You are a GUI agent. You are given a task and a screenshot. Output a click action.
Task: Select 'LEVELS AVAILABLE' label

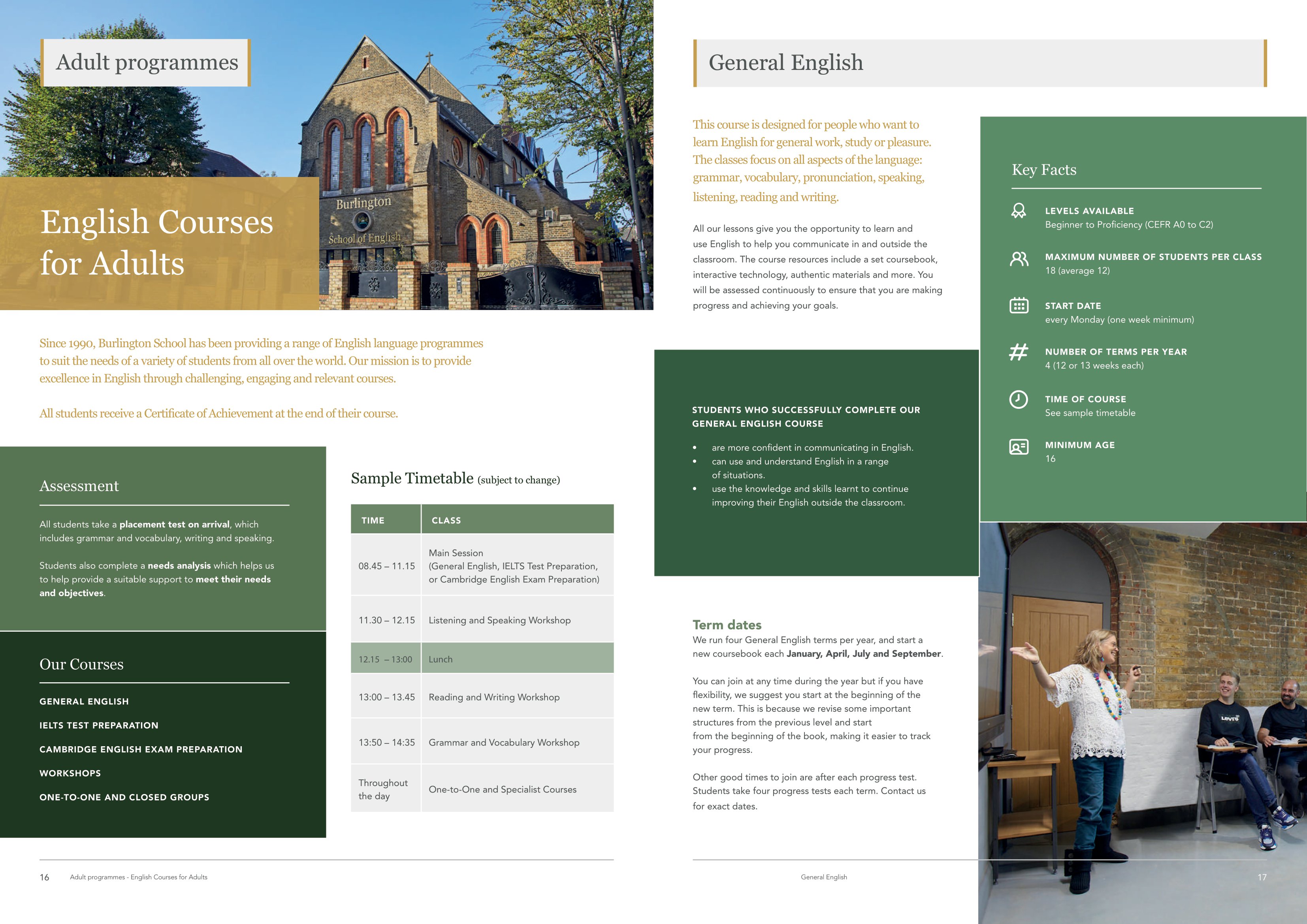[1089, 211]
